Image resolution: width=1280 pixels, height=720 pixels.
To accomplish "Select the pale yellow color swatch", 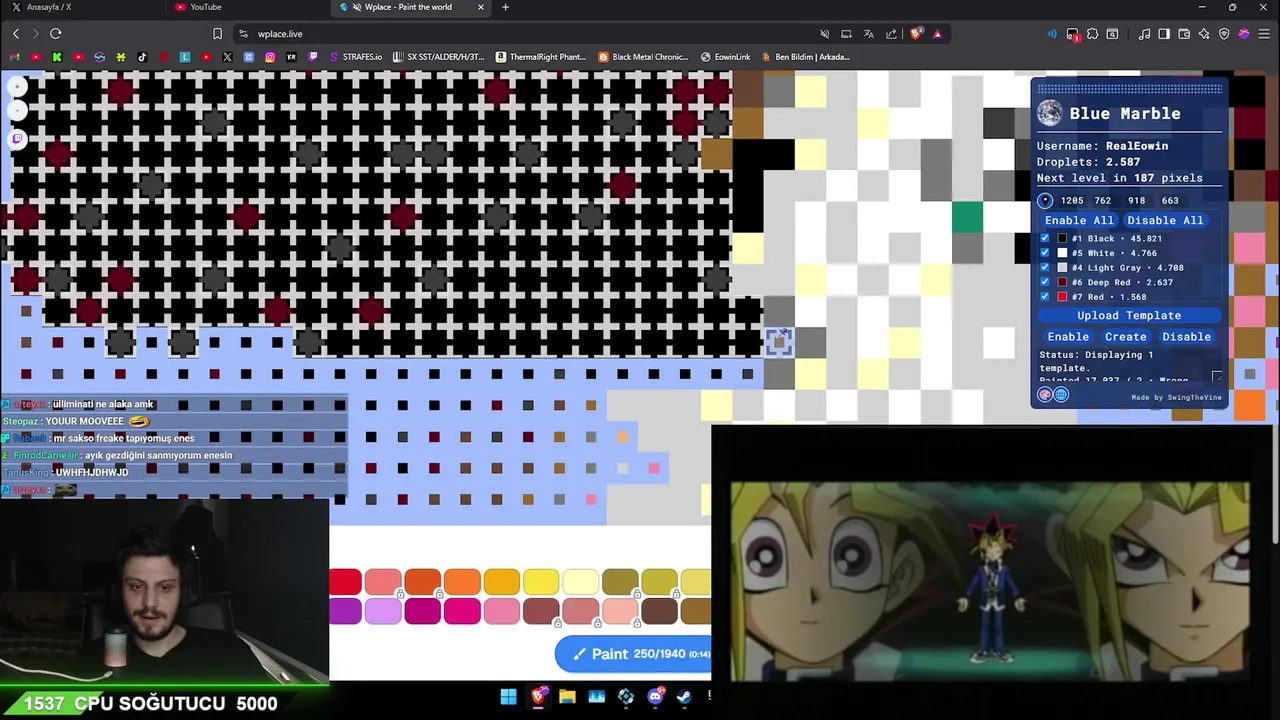I will point(580,582).
